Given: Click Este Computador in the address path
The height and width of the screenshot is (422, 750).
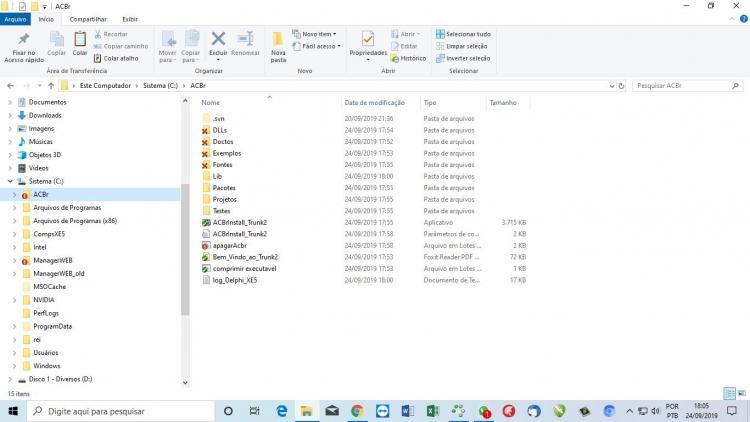Looking at the screenshot, I should tap(105, 86).
